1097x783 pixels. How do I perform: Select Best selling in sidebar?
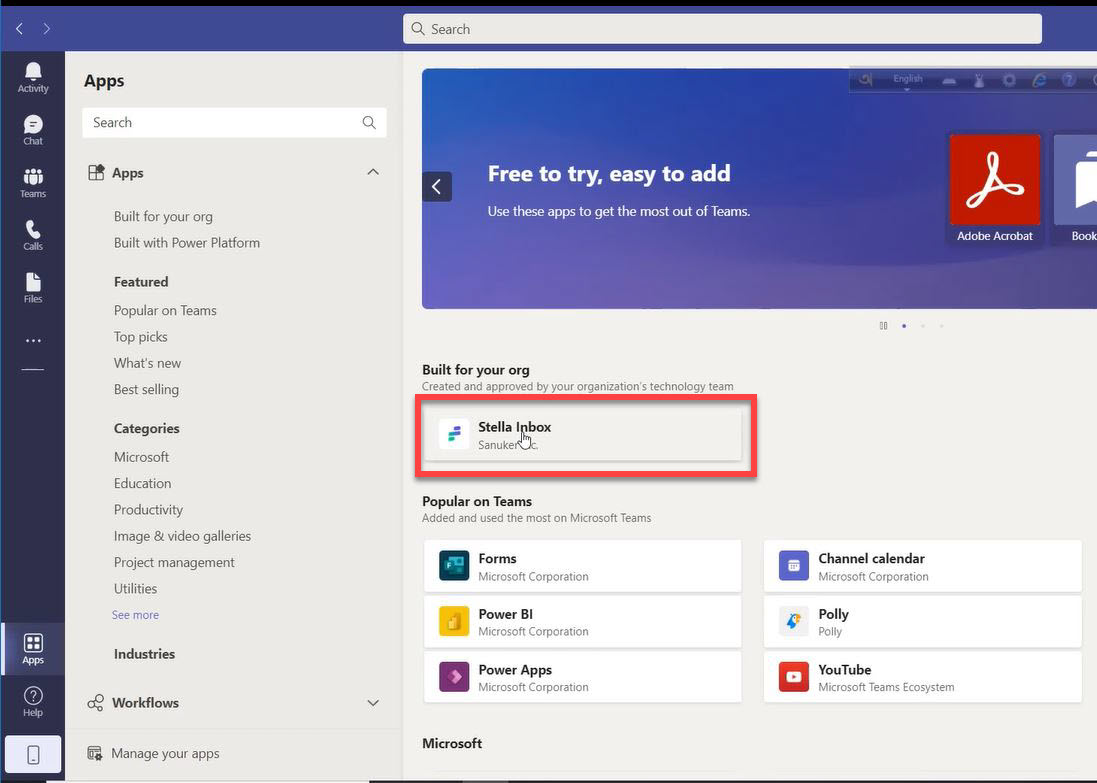(146, 390)
